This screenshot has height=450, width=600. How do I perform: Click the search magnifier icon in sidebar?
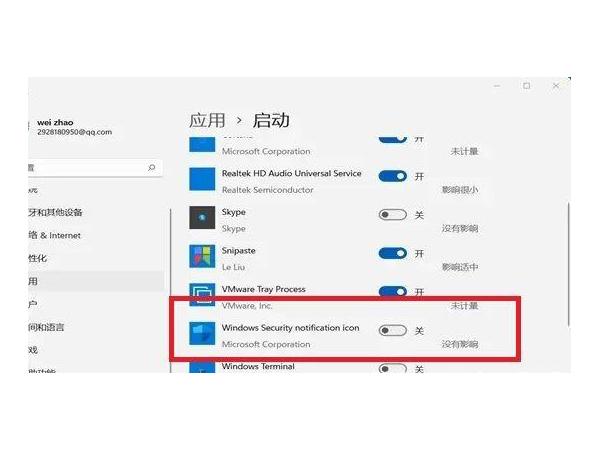pyautogui.click(x=152, y=168)
